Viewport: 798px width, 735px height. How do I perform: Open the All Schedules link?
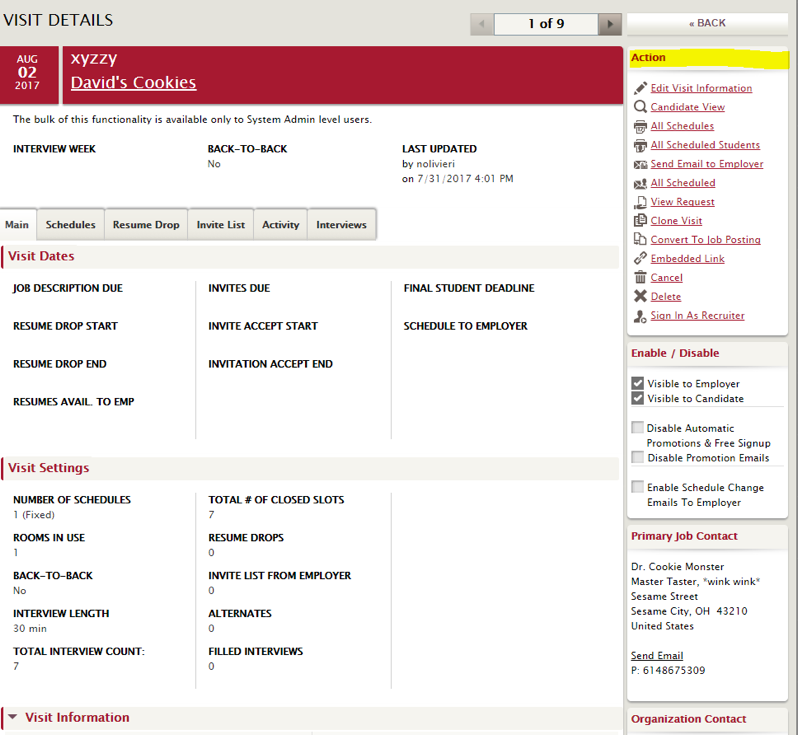pos(682,126)
